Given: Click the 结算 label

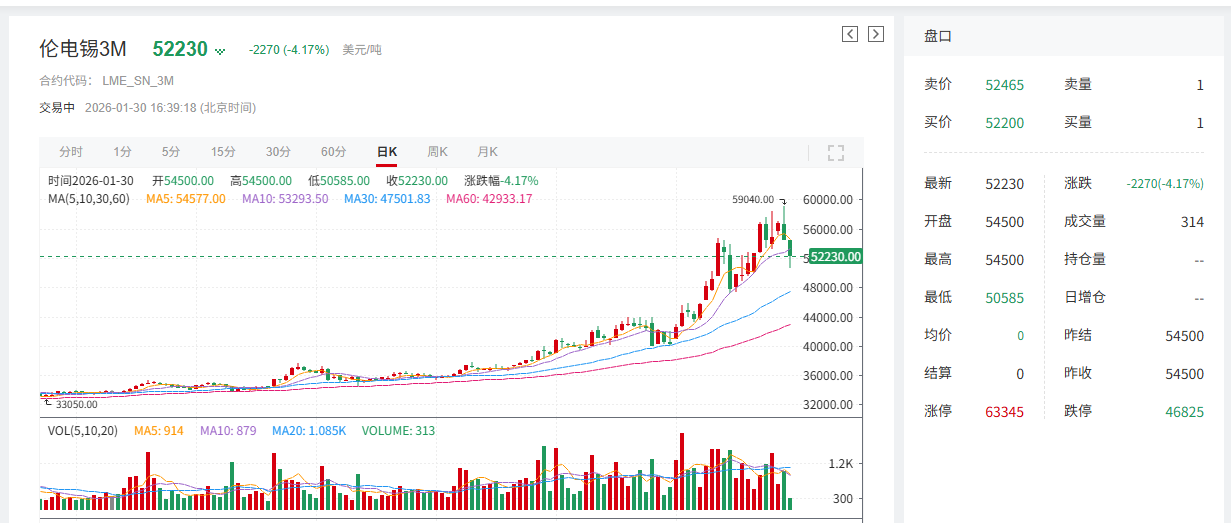Looking at the screenshot, I should pyautogui.click(x=938, y=373).
